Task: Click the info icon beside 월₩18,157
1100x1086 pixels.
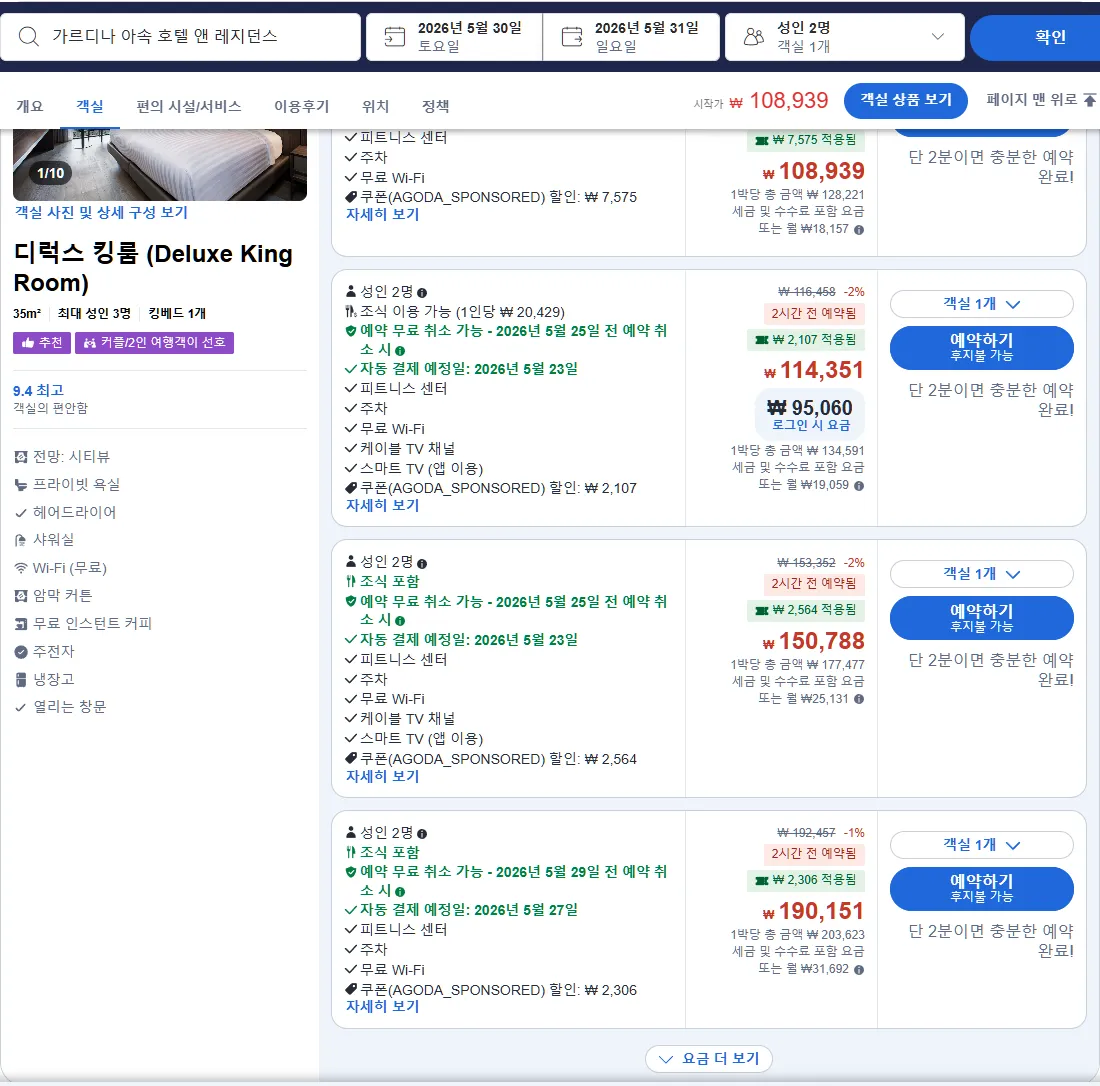Action: click(x=859, y=229)
